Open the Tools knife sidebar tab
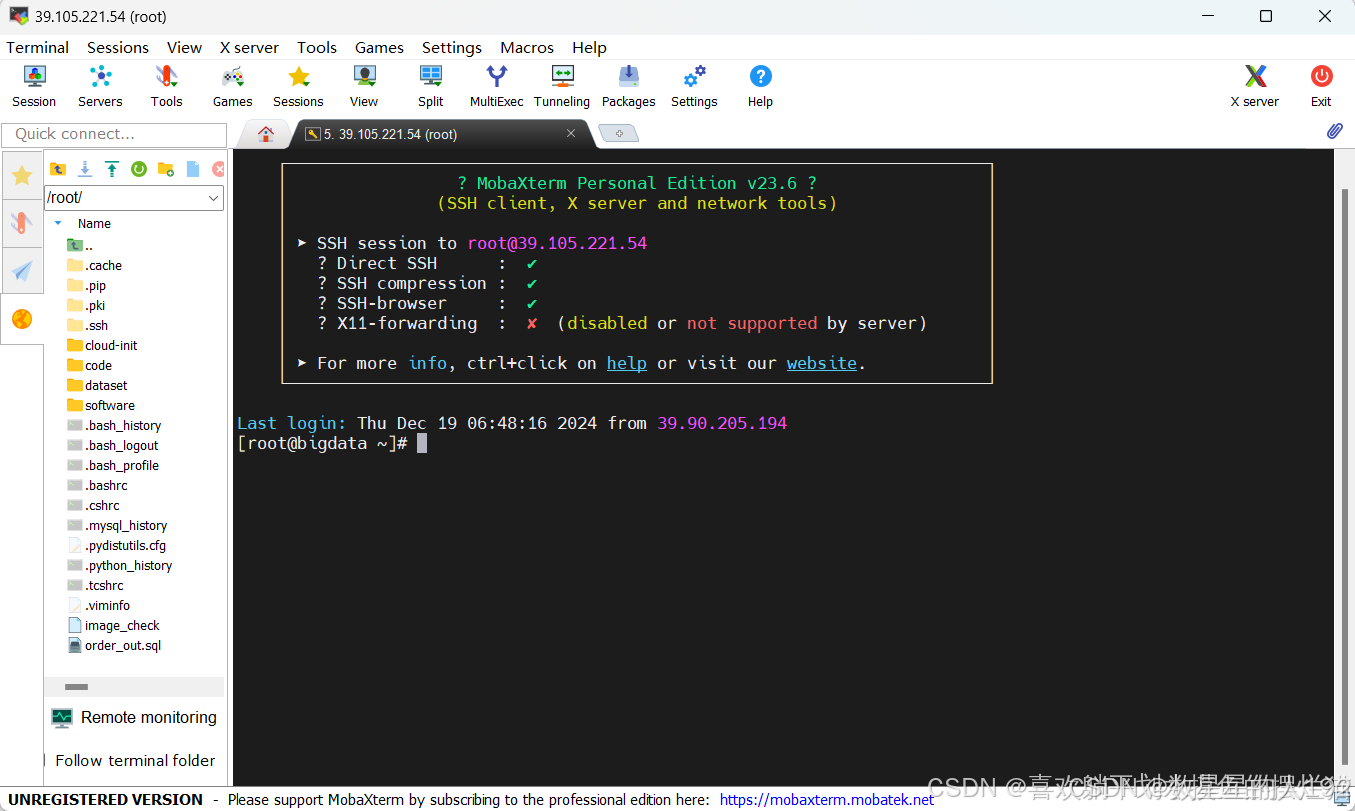The width and height of the screenshot is (1355, 811). 22,223
